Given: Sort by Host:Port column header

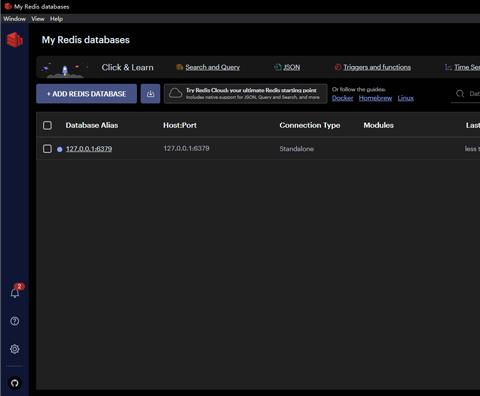Looking at the screenshot, I should pyautogui.click(x=180, y=125).
